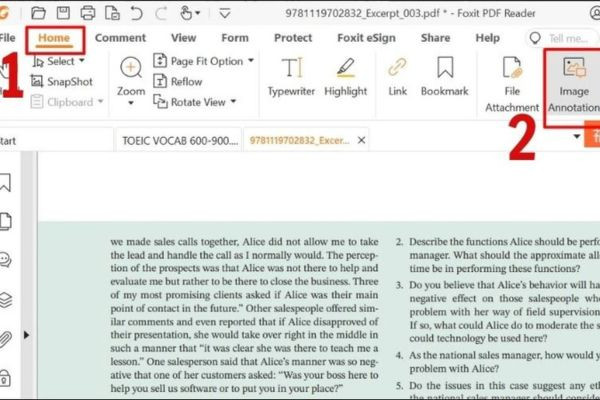Open the View ribbon tab

(183, 38)
